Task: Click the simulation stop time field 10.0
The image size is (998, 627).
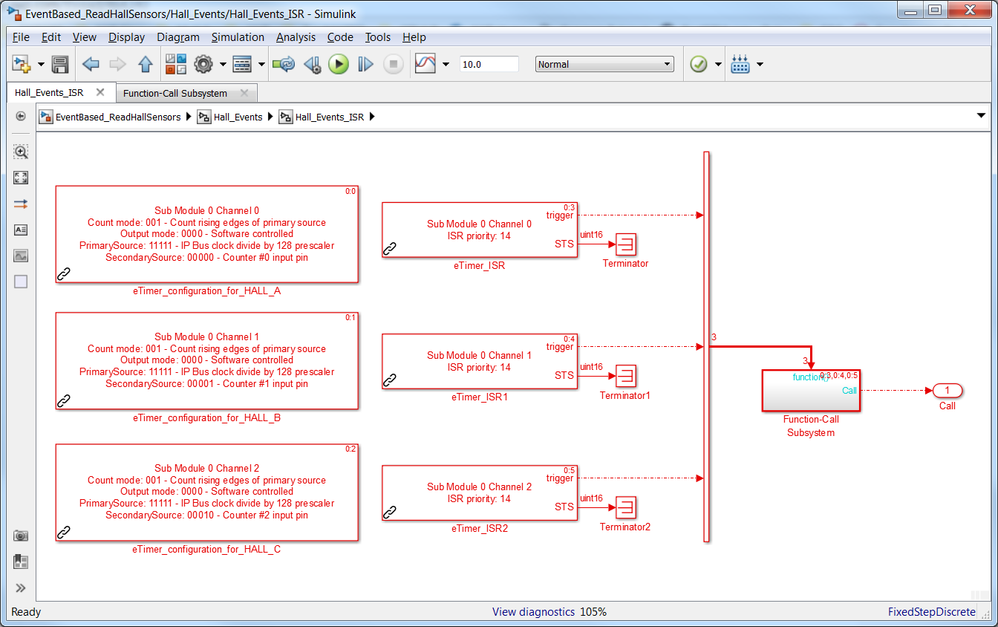Action: pos(489,64)
